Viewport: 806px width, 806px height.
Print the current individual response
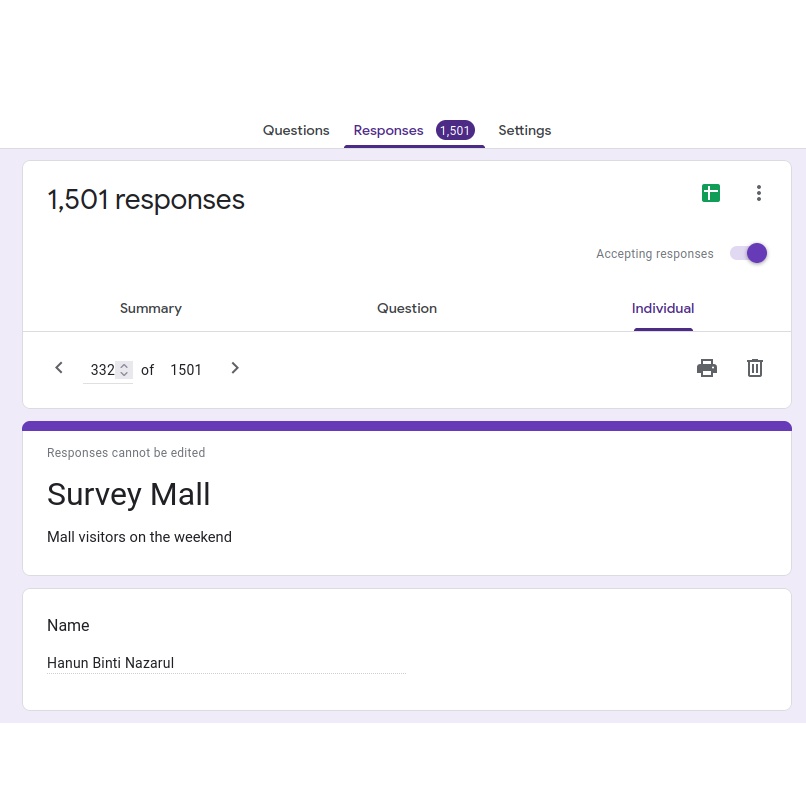pyautogui.click(x=707, y=368)
